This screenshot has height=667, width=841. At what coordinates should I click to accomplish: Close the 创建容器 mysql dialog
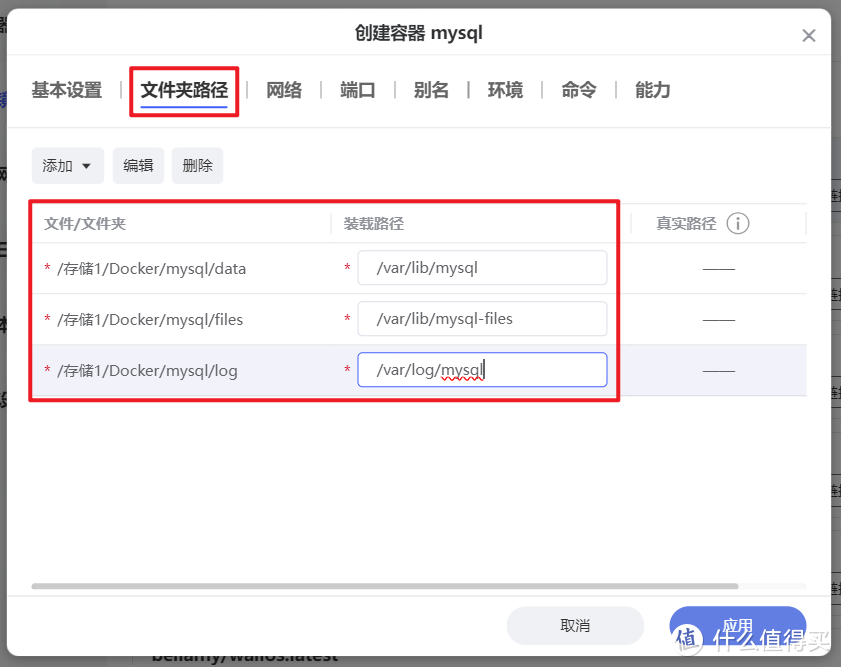click(809, 35)
